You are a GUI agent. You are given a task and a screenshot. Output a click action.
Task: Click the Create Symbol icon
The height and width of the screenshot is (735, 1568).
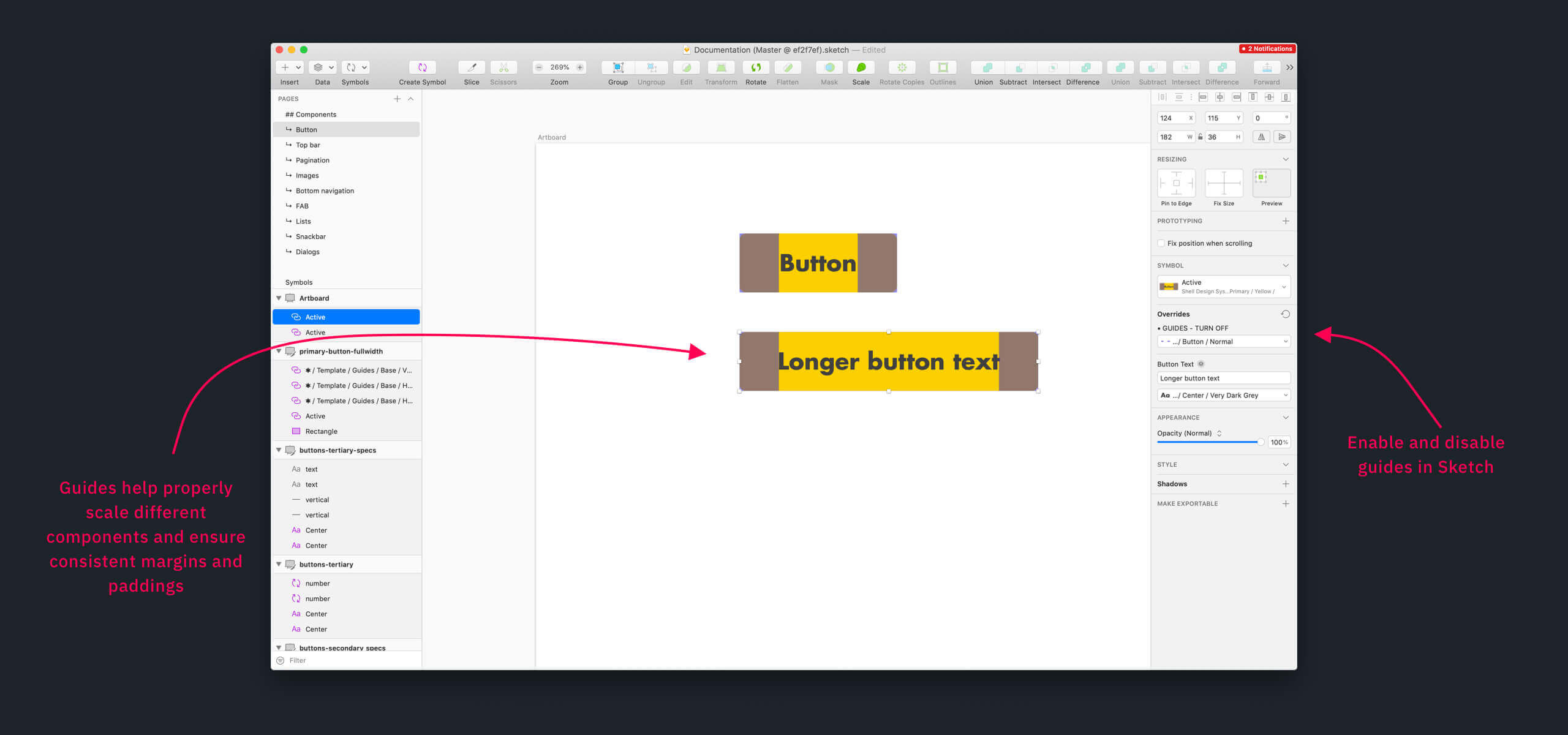coord(421,67)
